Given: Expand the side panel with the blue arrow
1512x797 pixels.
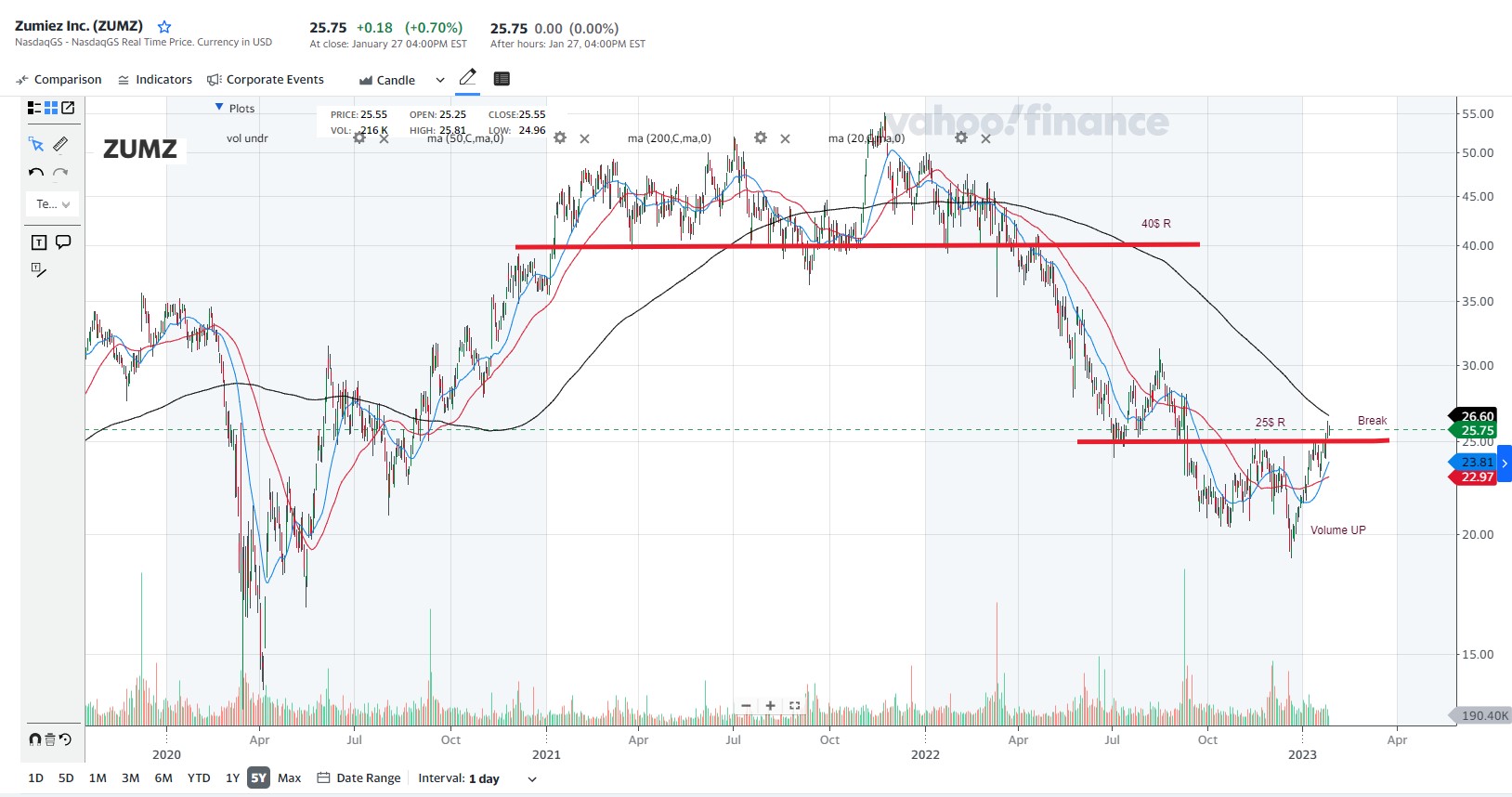Looking at the screenshot, I should click(1505, 464).
